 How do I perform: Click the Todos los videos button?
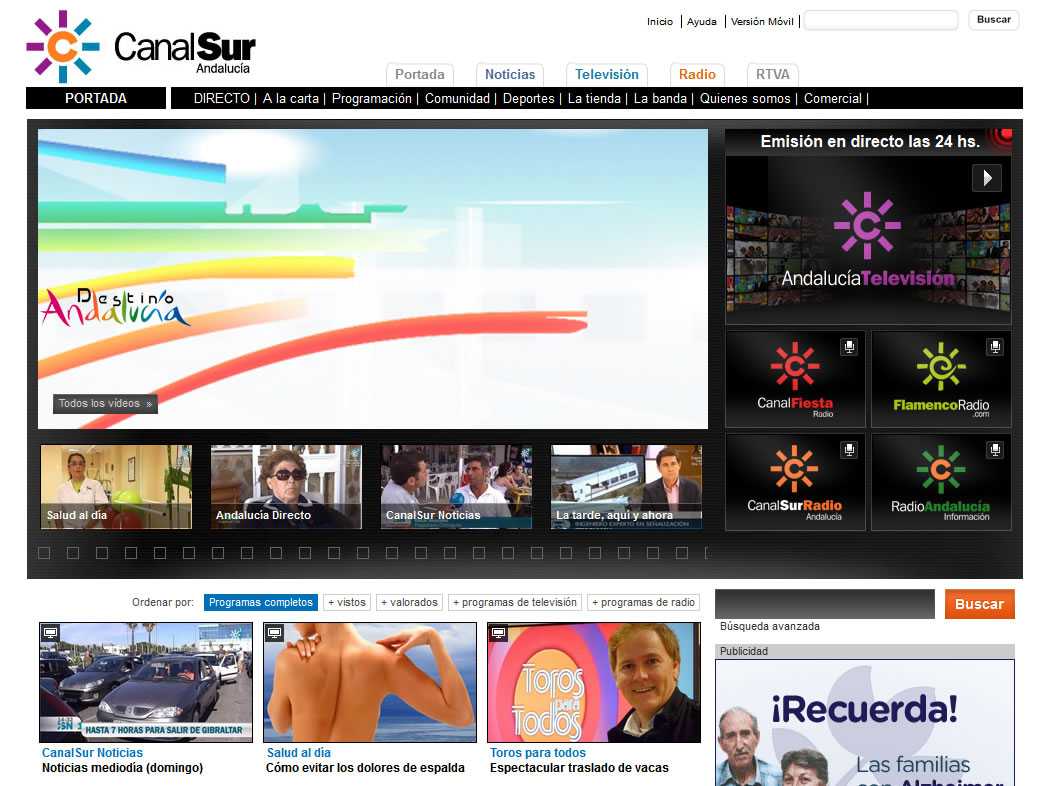pos(105,404)
